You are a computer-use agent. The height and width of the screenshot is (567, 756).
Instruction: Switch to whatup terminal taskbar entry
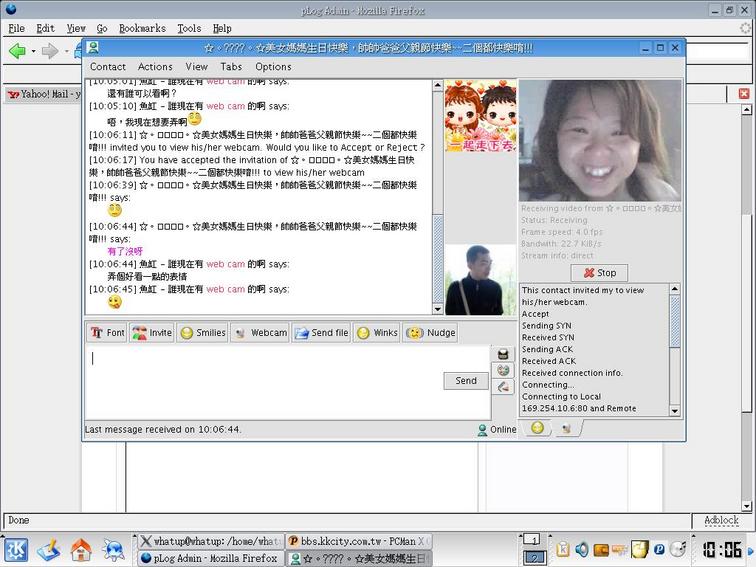(212, 541)
